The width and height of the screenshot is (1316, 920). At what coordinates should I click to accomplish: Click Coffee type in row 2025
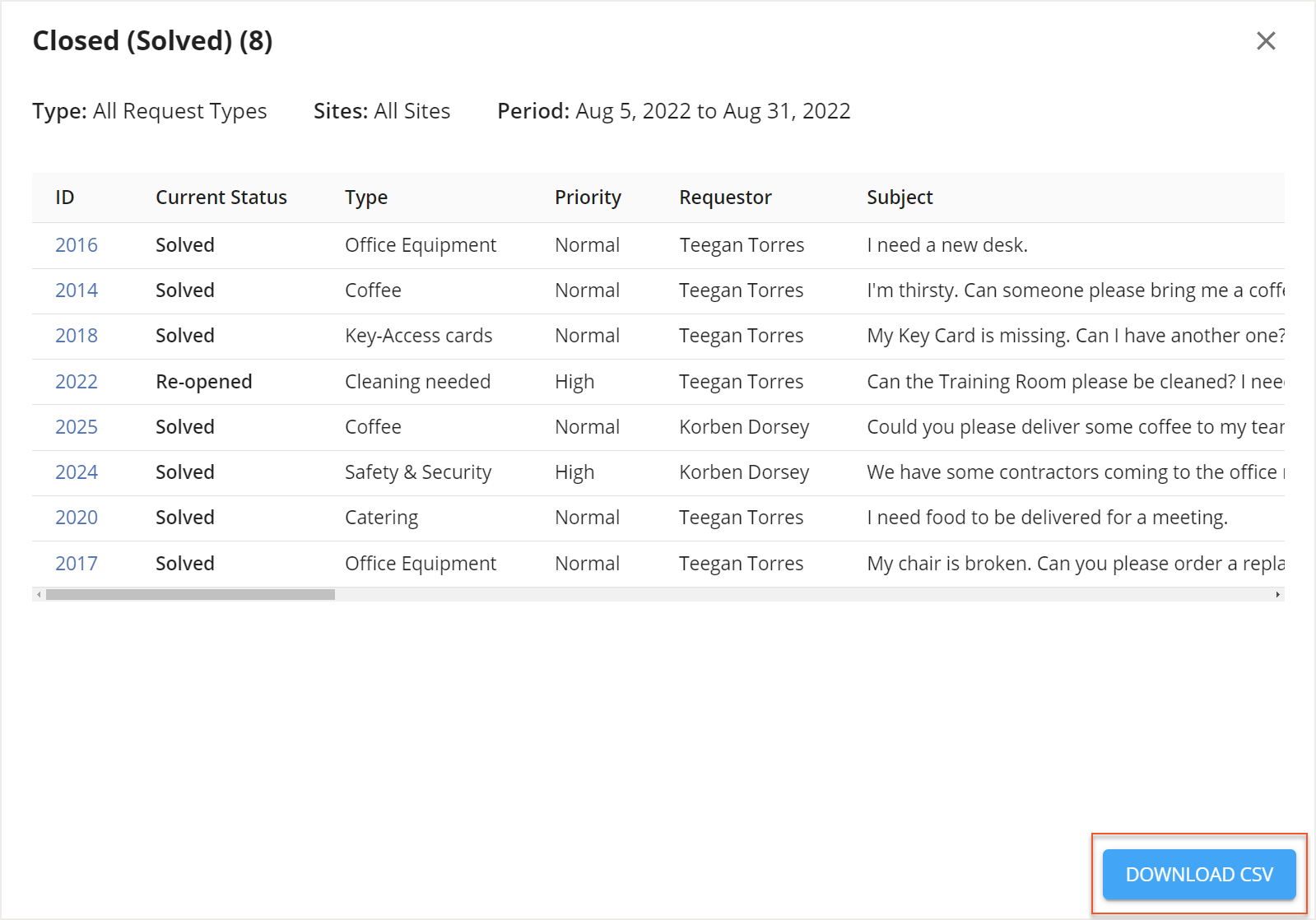373,427
